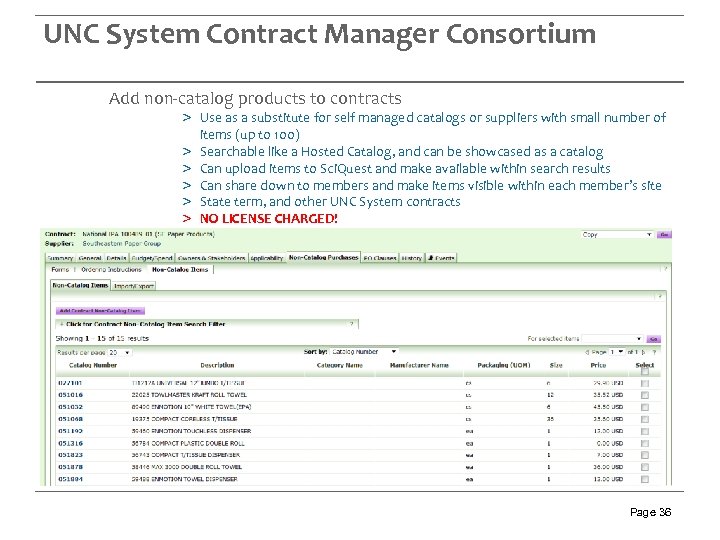Open catalog number 051192 link

coord(70,431)
